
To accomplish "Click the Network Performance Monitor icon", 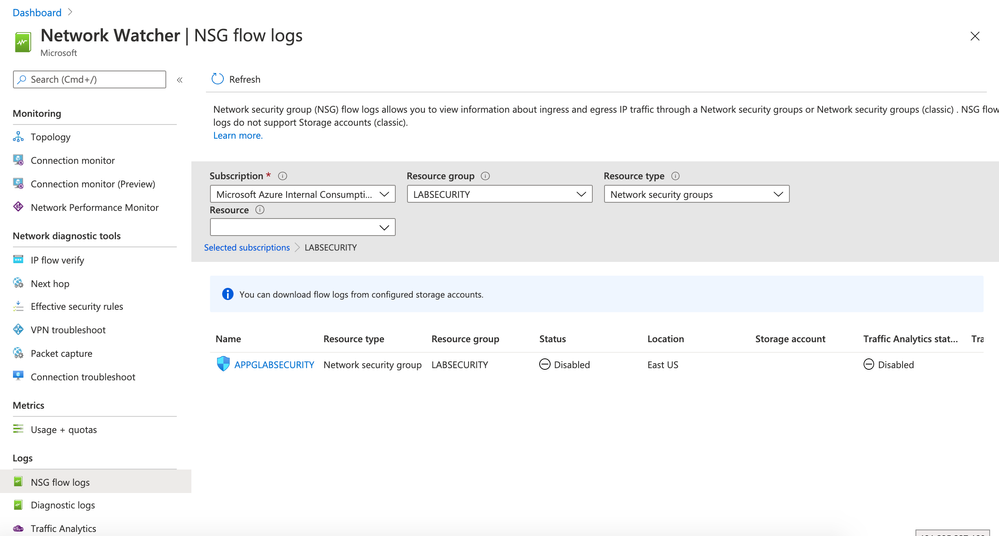I will [18, 207].
